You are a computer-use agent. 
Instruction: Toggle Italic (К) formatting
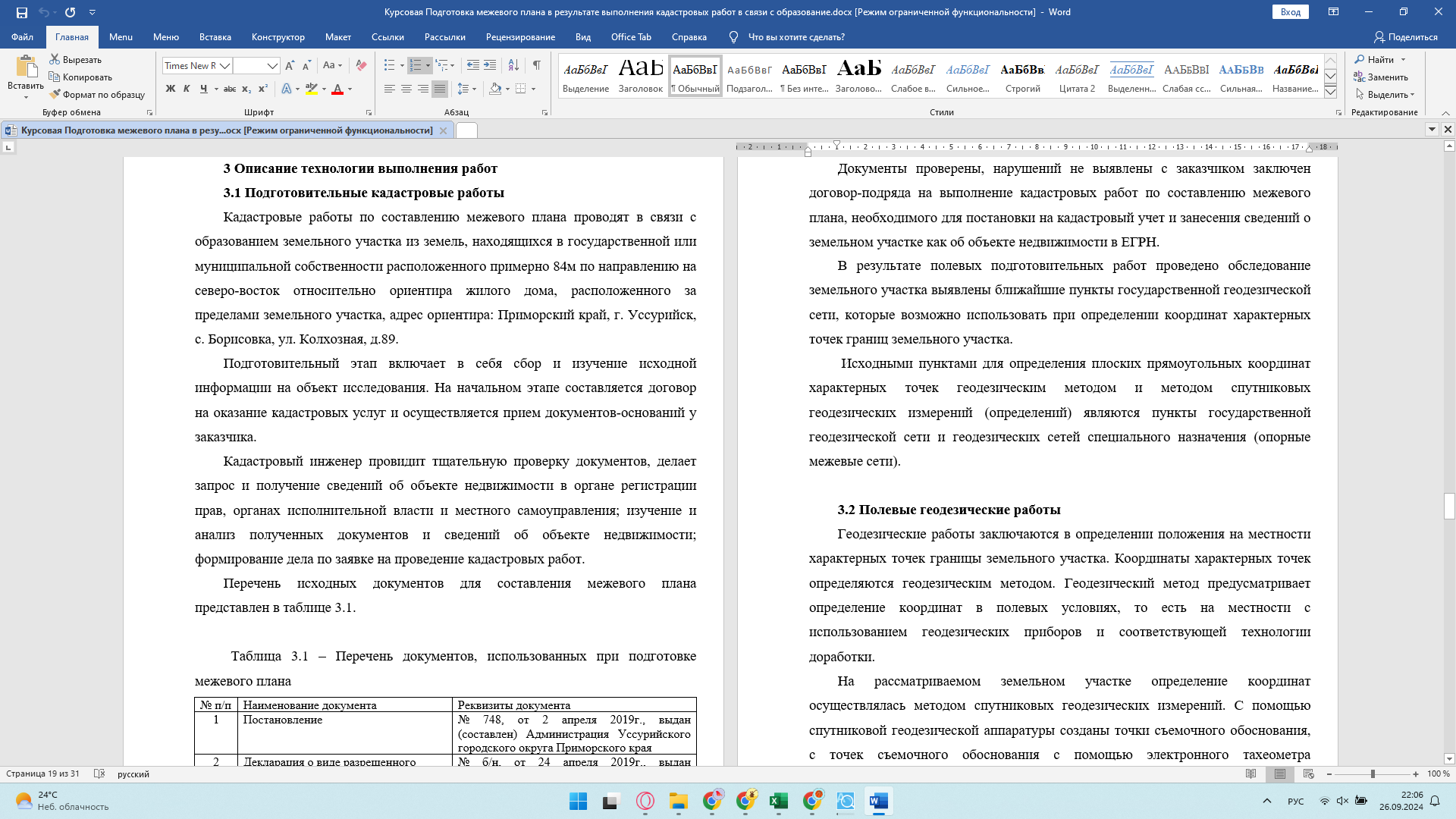187,89
